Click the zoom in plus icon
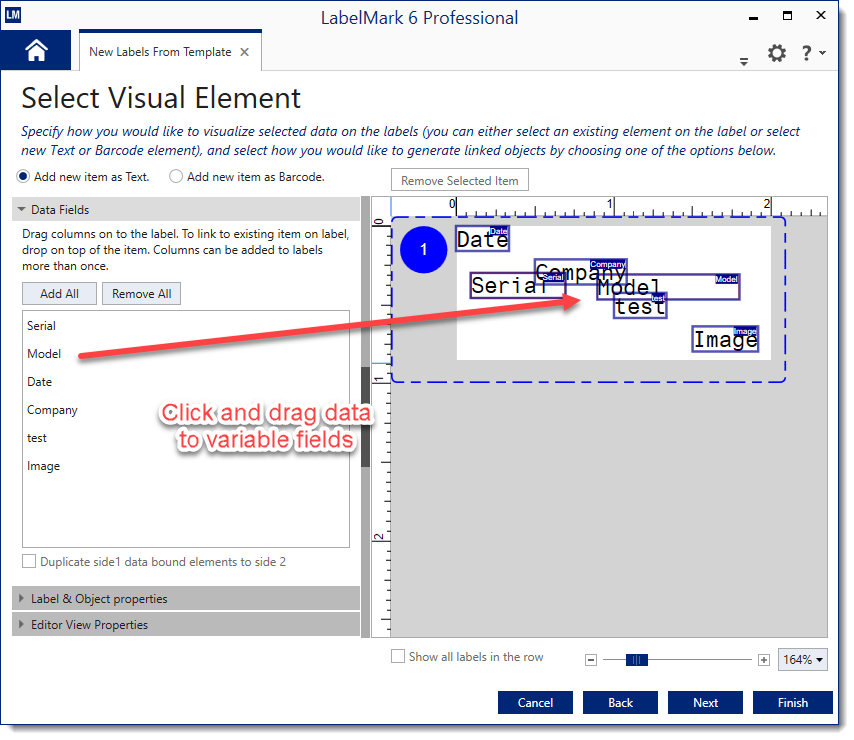Screen dimensions: 854x740 click(x=764, y=660)
